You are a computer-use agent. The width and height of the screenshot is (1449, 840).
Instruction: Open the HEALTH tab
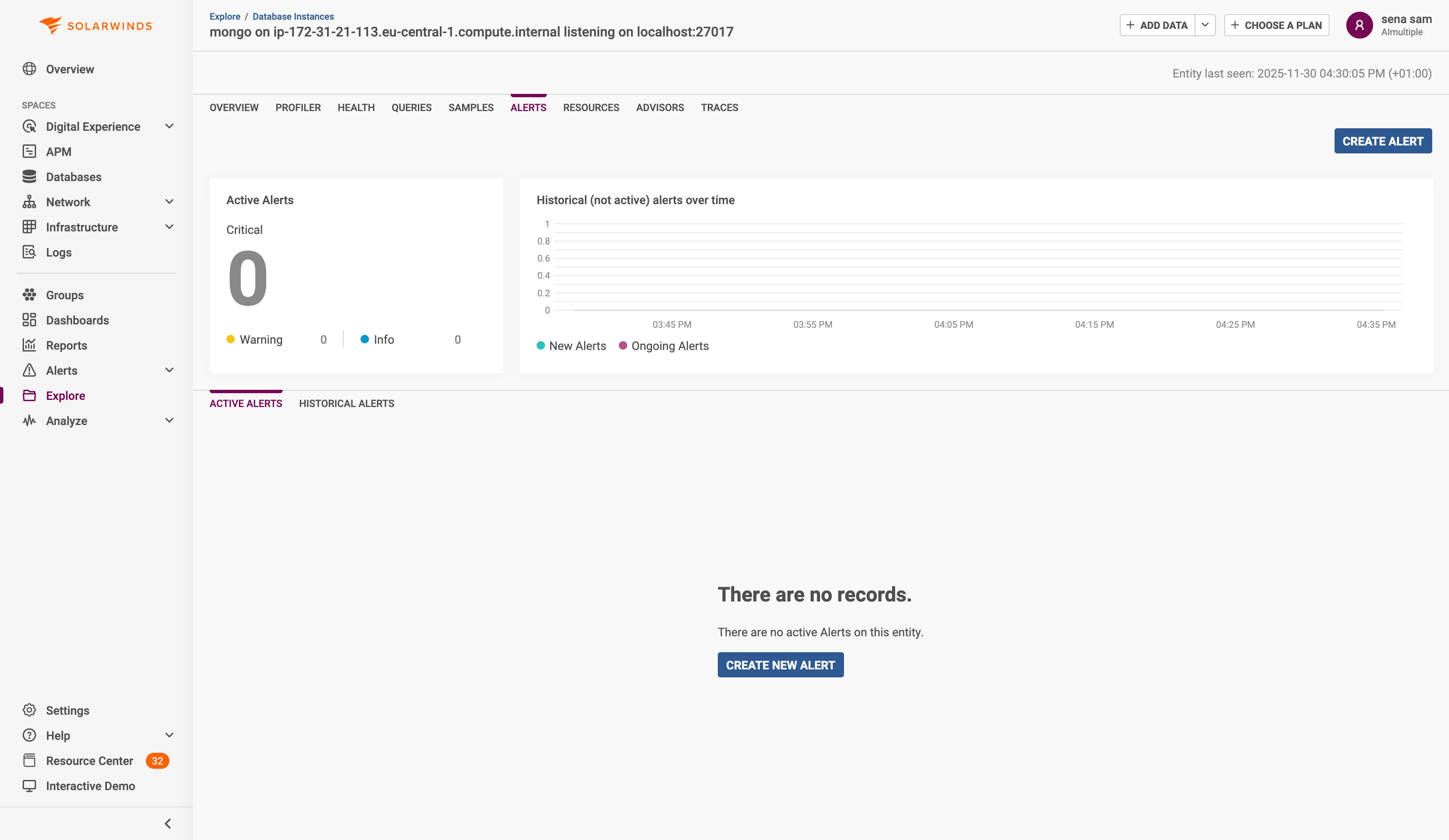point(356,108)
